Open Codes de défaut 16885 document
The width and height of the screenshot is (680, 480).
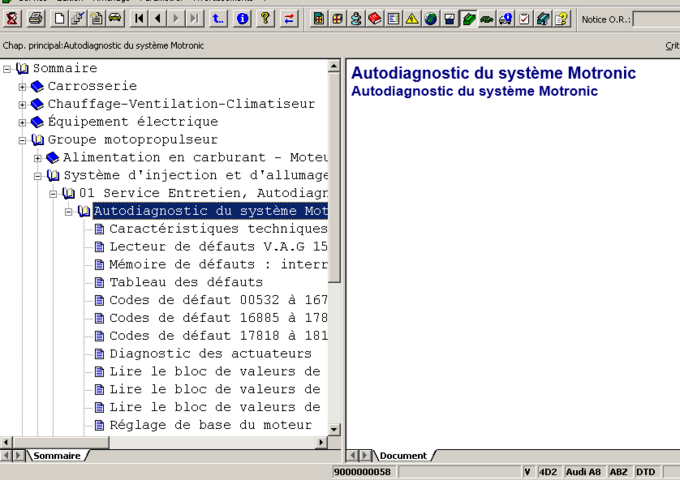point(218,318)
